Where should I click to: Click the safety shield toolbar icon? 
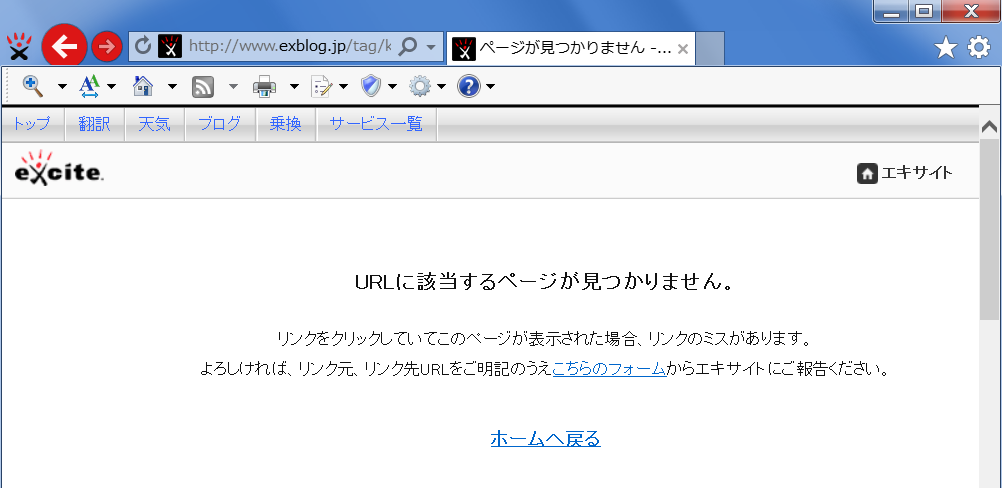tap(371, 86)
